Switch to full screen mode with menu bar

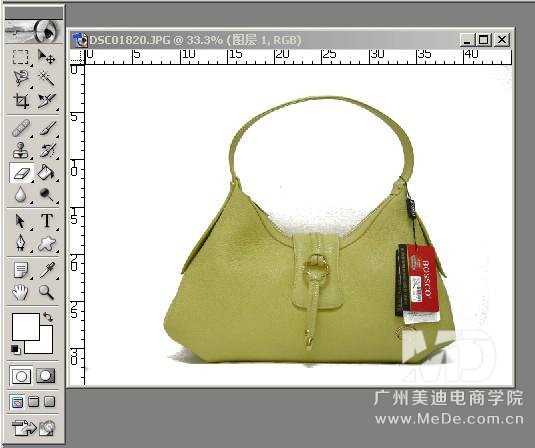coord(33,402)
